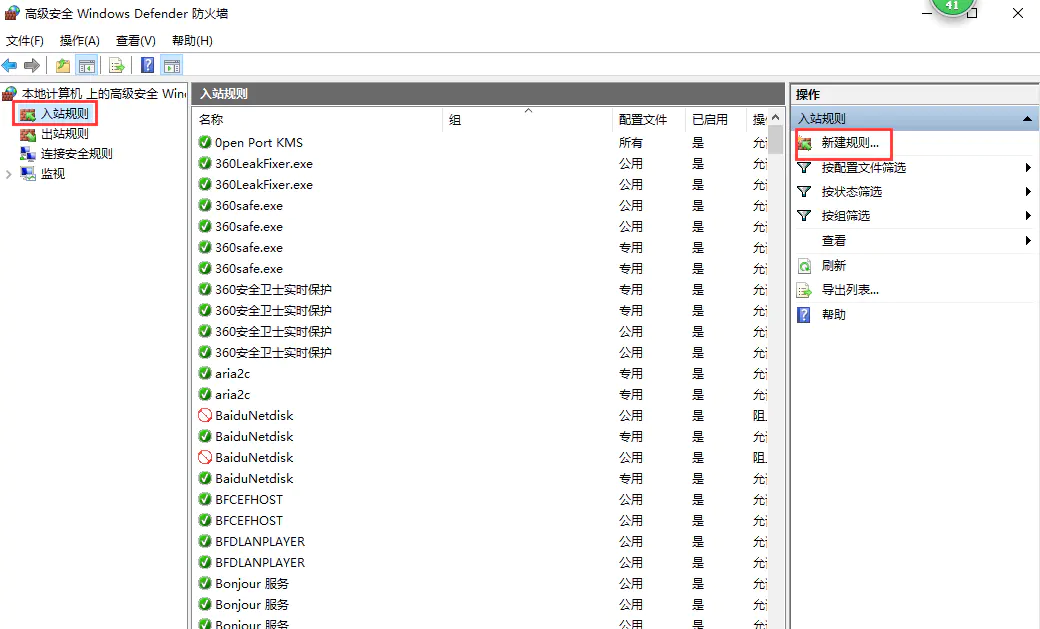Click the Forward arrow in toolbar
The height and width of the screenshot is (629, 1040).
[32, 66]
